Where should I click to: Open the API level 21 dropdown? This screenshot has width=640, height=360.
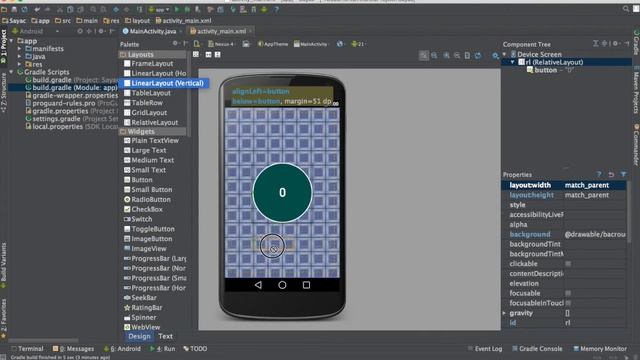point(359,44)
